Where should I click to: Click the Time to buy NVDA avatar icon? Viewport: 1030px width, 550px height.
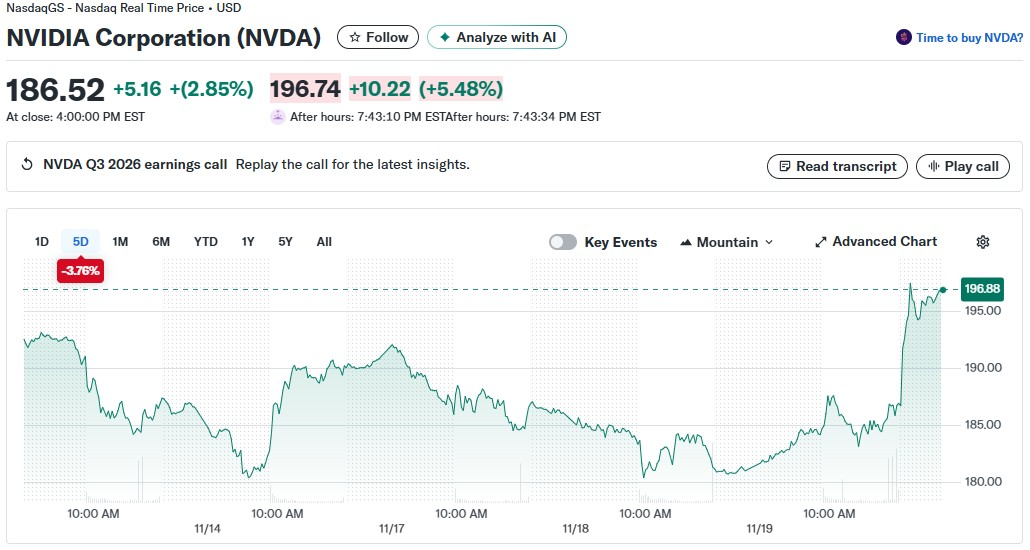904,38
